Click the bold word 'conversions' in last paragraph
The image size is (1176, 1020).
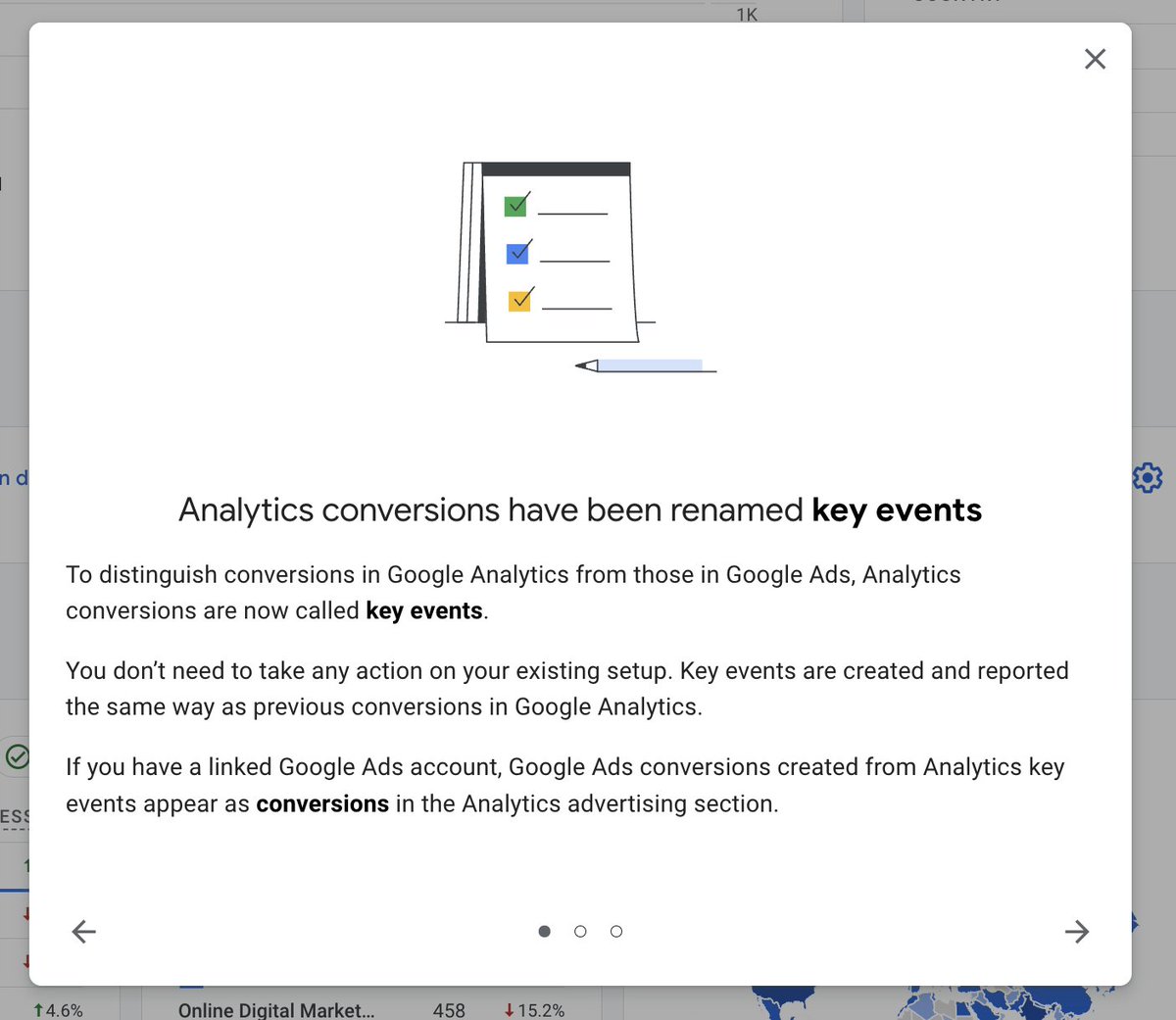[x=322, y=803]
